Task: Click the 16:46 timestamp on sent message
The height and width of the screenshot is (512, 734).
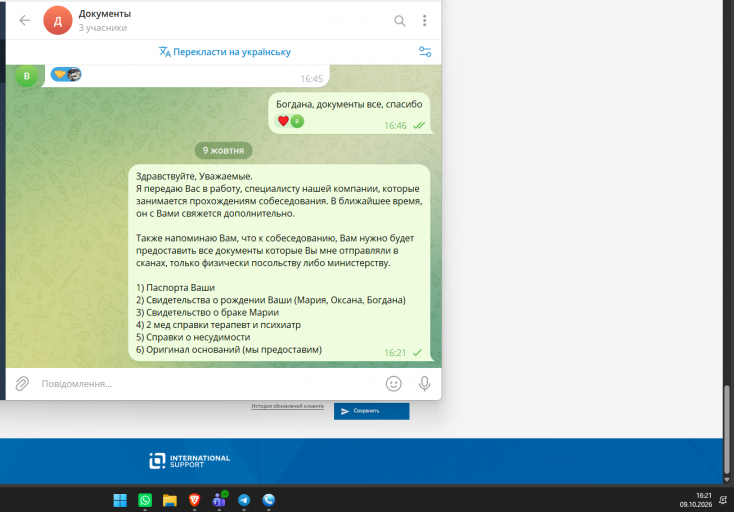Action: click(x=395, y=126)
